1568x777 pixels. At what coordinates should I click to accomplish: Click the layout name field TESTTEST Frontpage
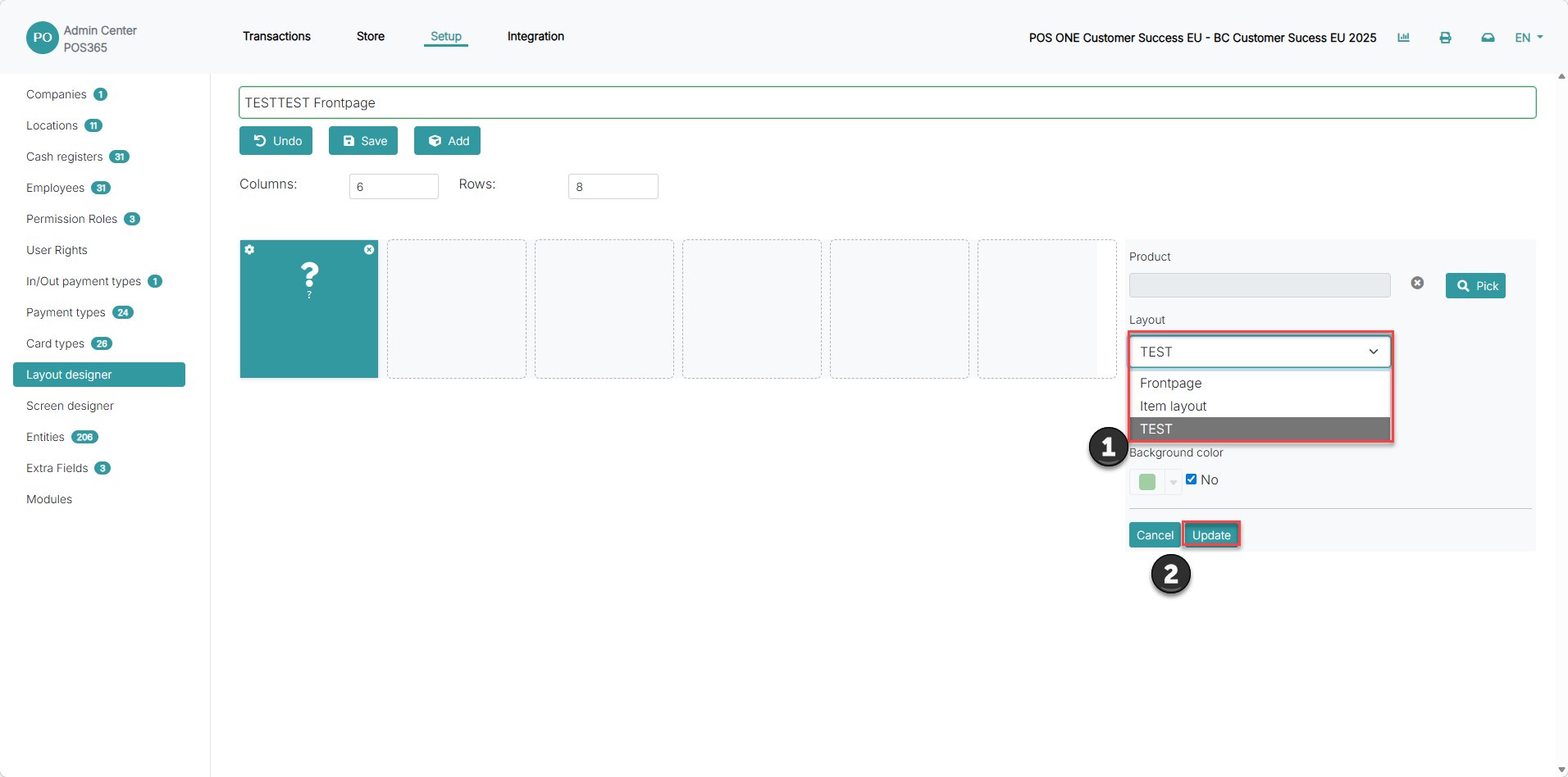point(887,102)
